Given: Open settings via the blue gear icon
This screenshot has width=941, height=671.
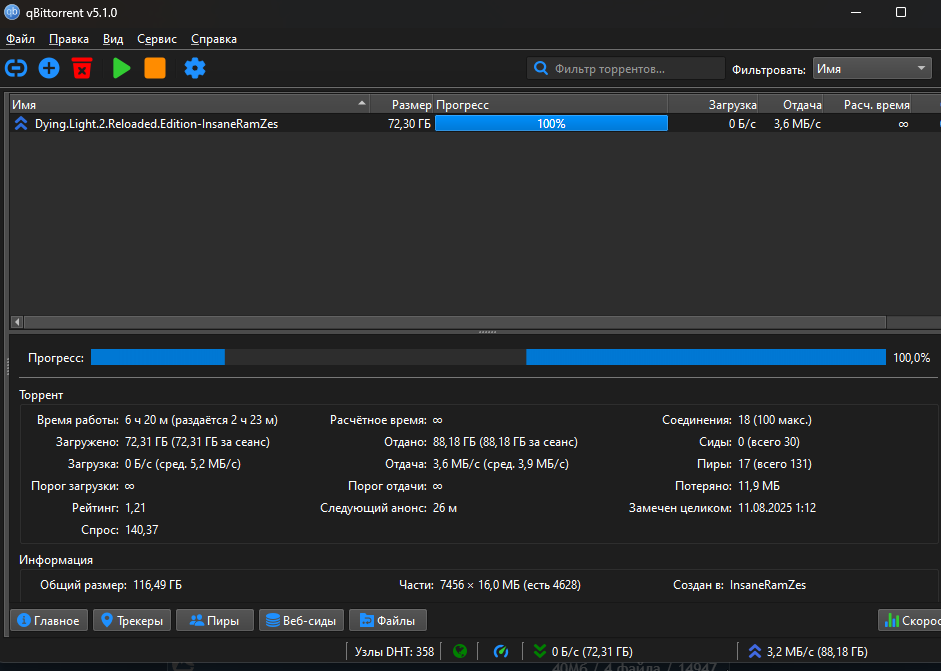Looking at the screenshot, I should pos(195,68).
